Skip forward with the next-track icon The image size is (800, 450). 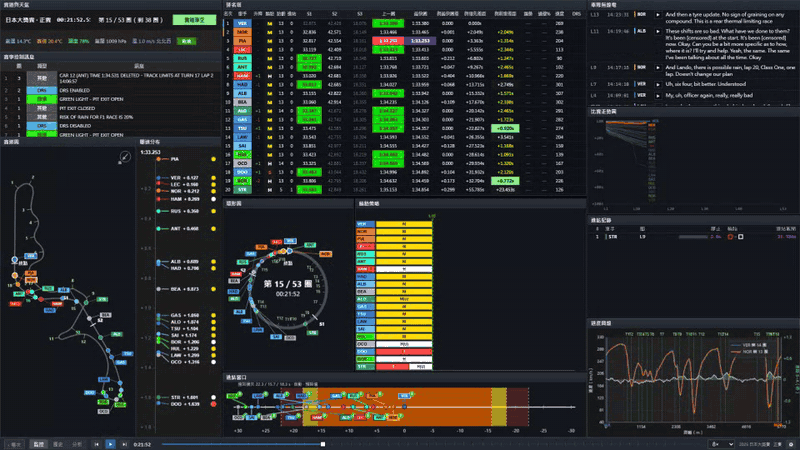[x=124, y=444]
